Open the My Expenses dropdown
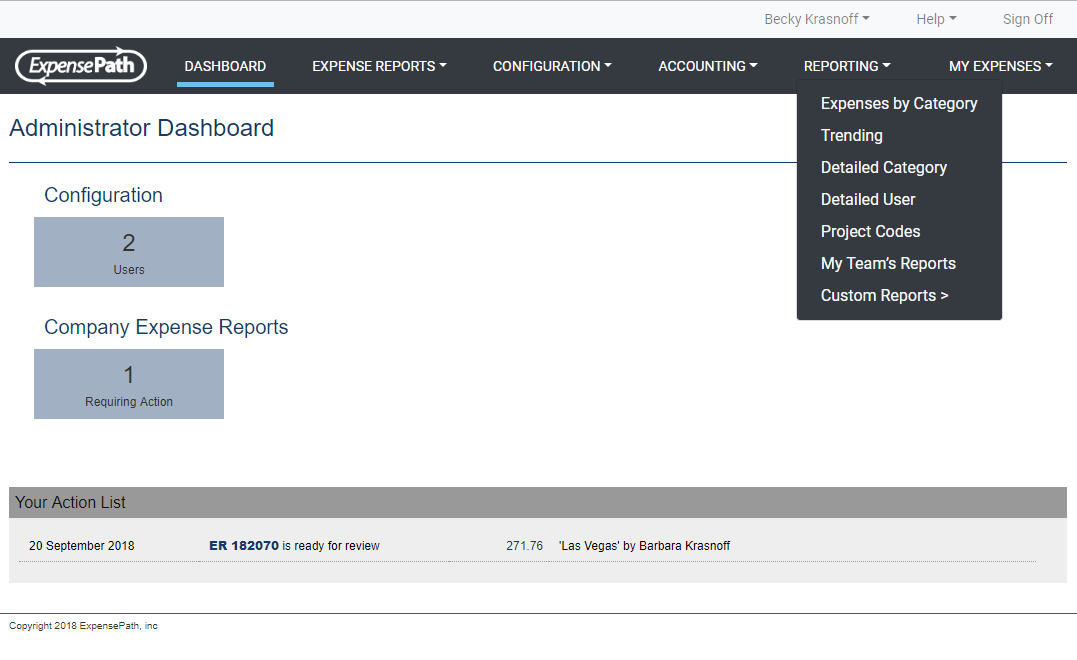This screenshot has width=1077, height=660. coord(1001,65)
